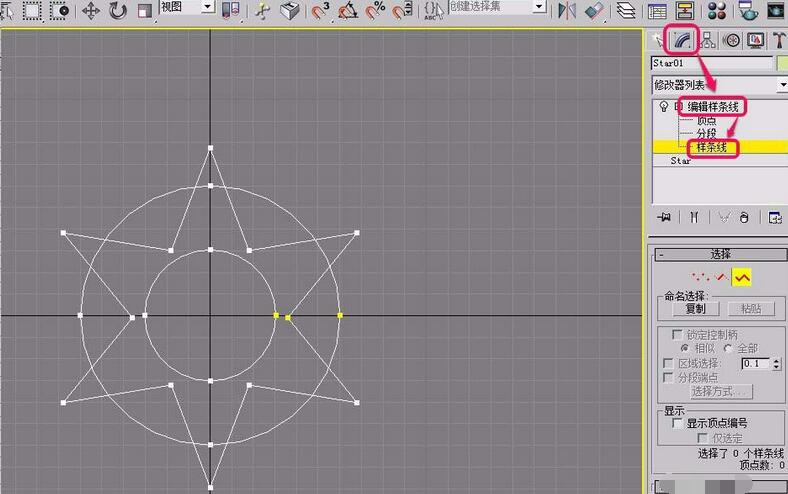
Task: Select the Rotate tool in toolbar
Action: 118,11
